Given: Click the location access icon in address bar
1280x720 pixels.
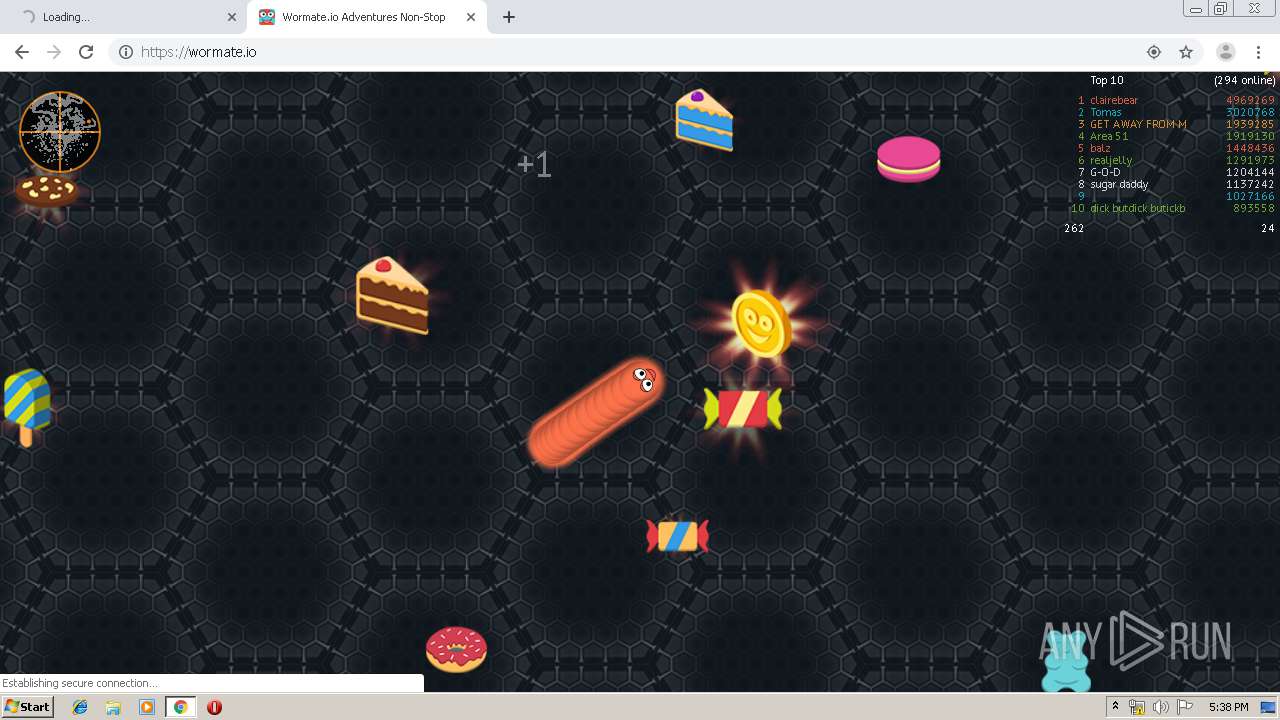Looking at the screenshot, I should coord(1154,52).
